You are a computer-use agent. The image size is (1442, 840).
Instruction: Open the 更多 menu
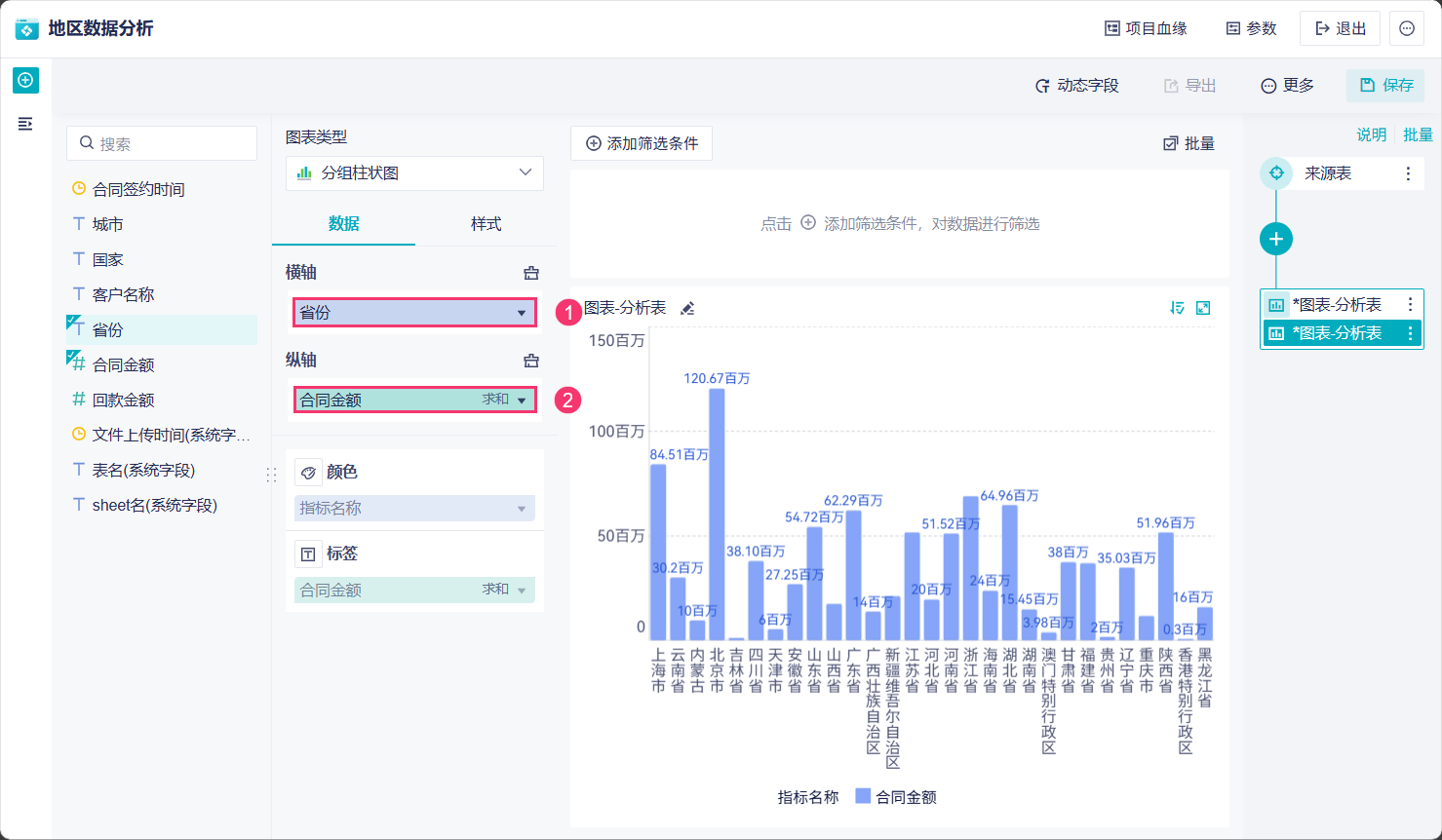point(1287,86)
